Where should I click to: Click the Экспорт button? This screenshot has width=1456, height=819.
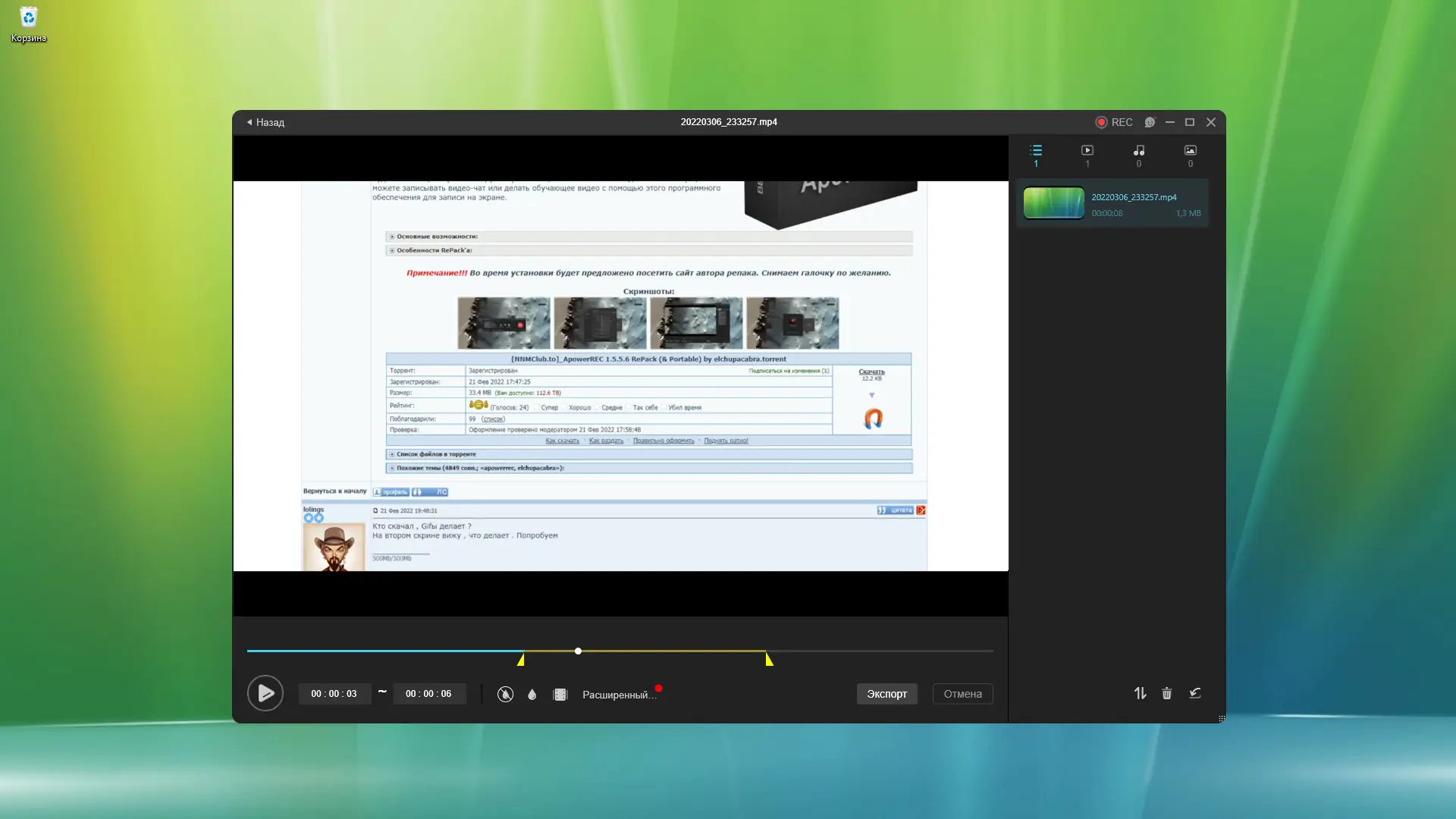(886, 694)
